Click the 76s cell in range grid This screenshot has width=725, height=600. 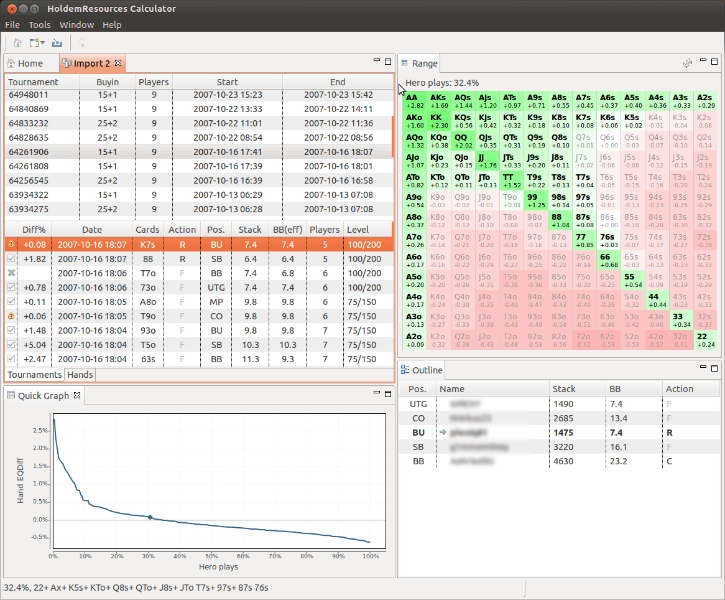pyautogui.click(x=608, y=241)
